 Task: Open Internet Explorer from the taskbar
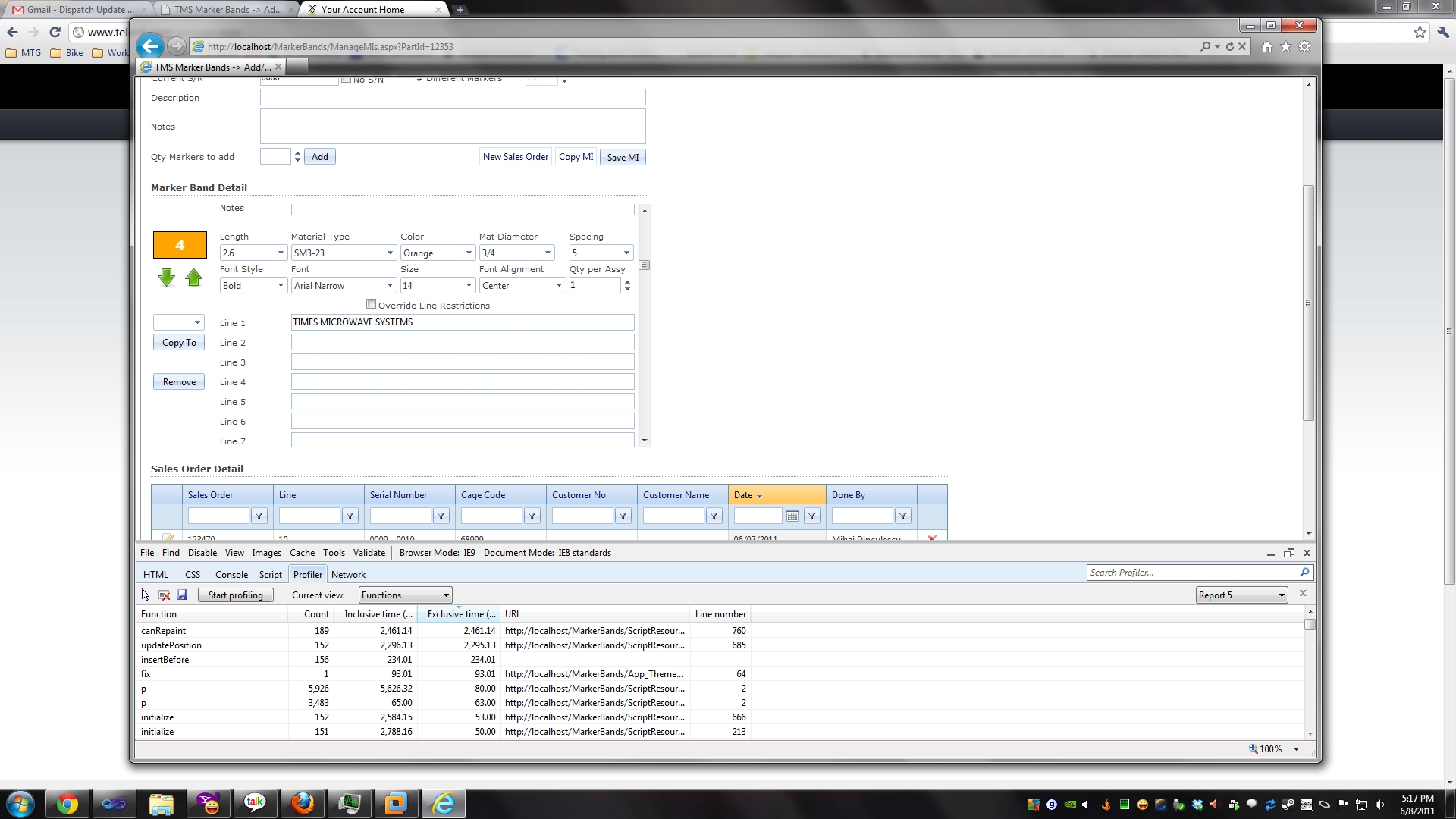(443, 803)
